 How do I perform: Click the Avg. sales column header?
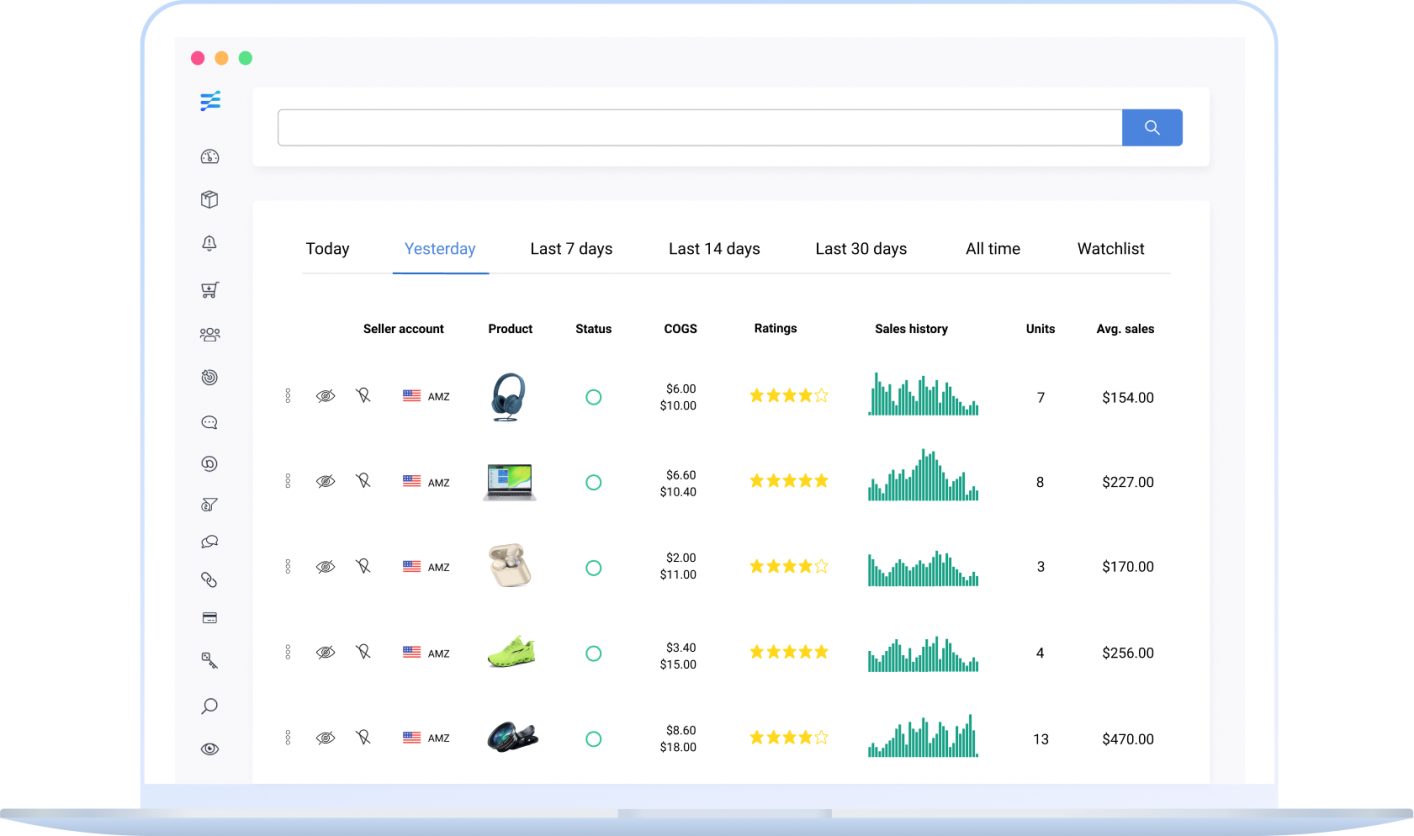(x=1125, y=329)
